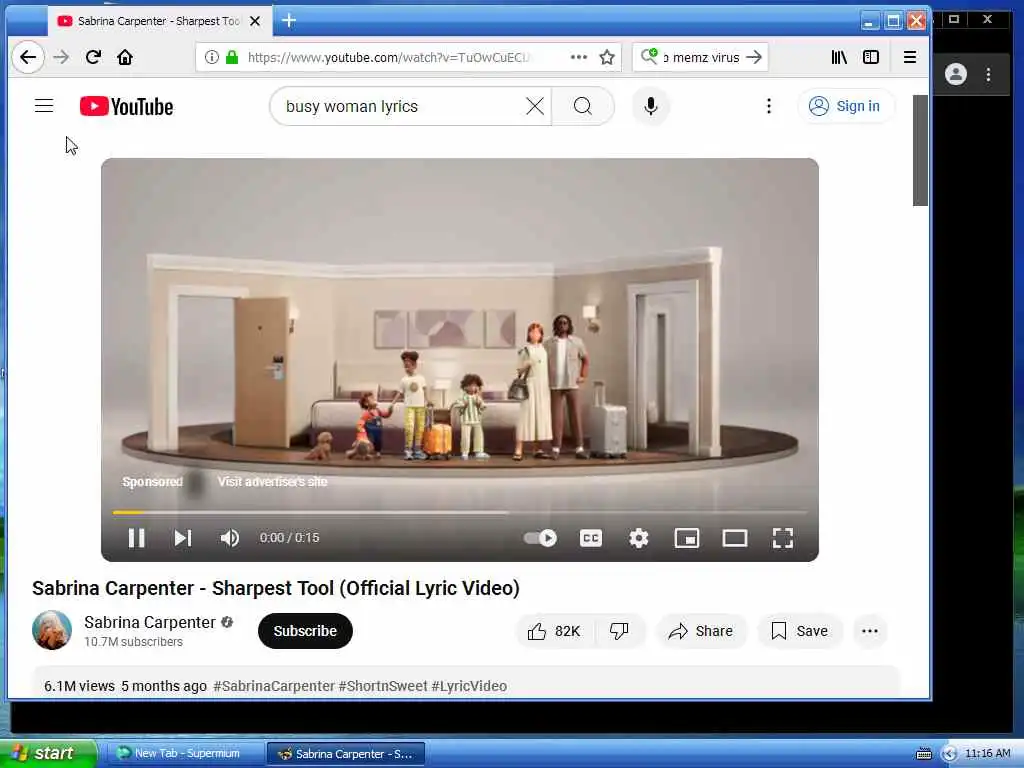Dislike the video
Screen dimensions: 1024x768
tap(619, 631)
